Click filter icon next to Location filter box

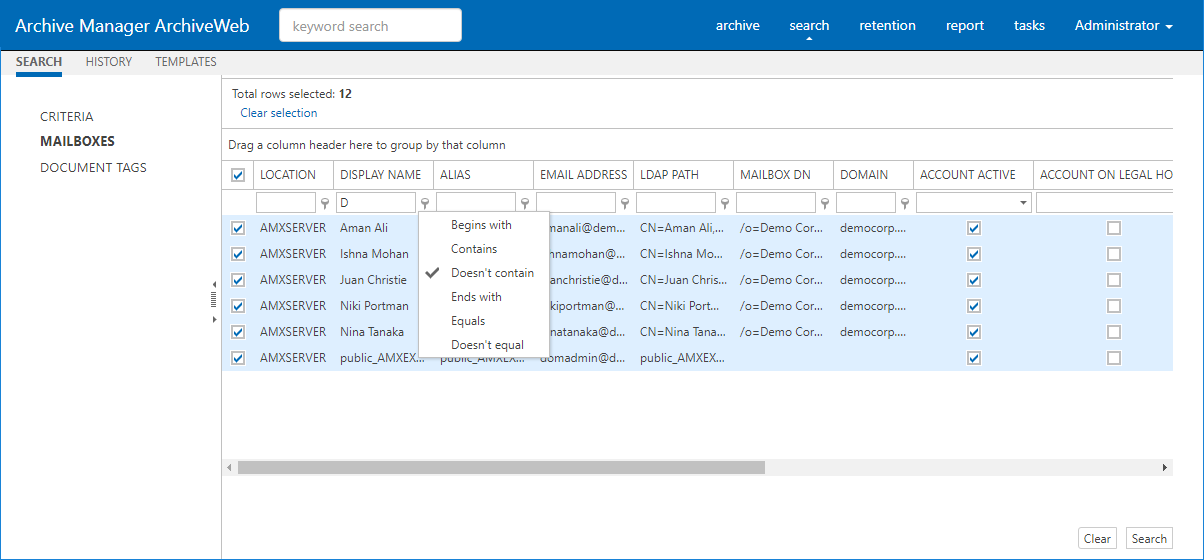tap(324, 203)
